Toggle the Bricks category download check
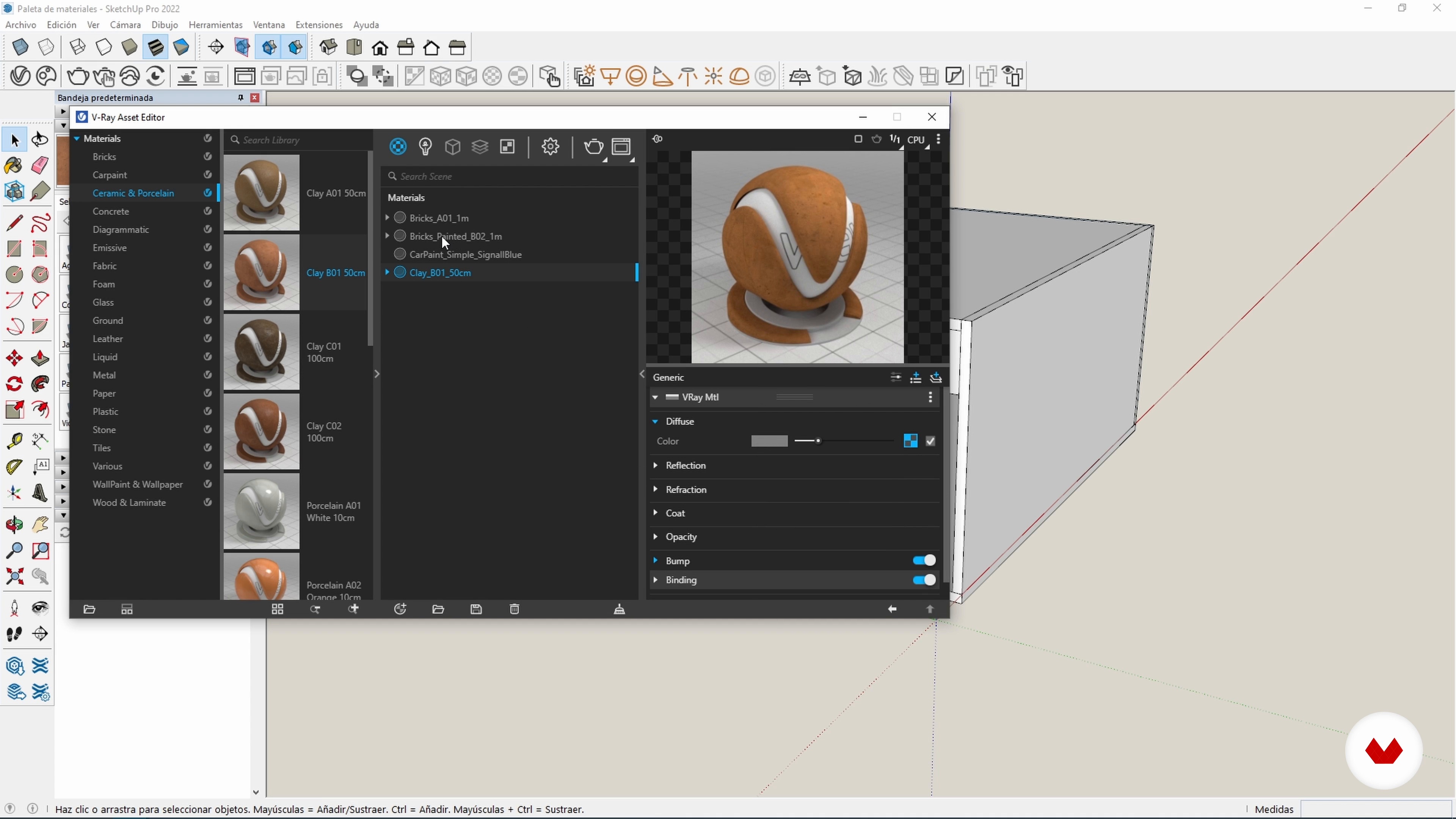Viewport: 1456px width, 819px height. [x=207, y=157]
